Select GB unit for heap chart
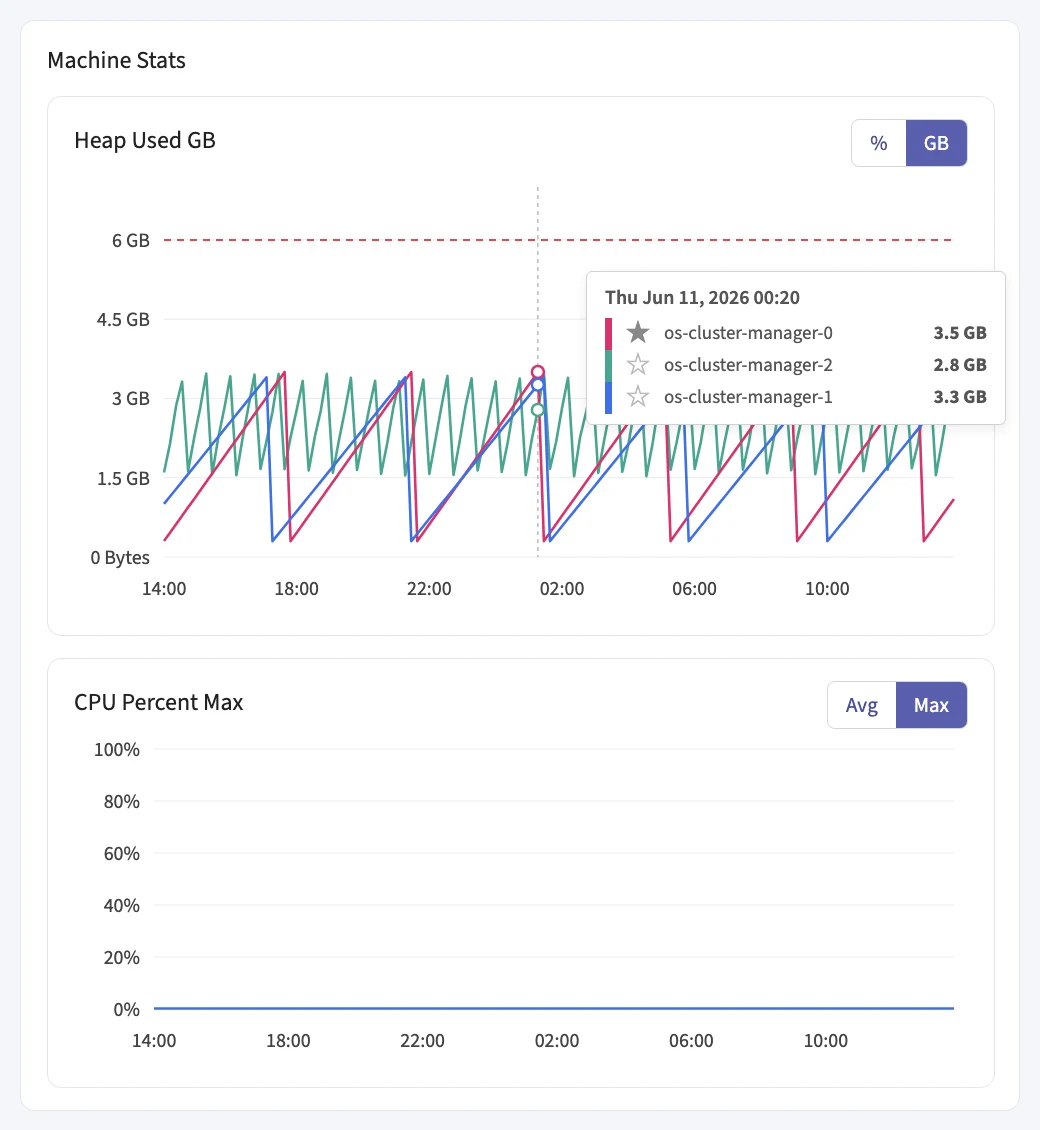 (x=936, y=143)
